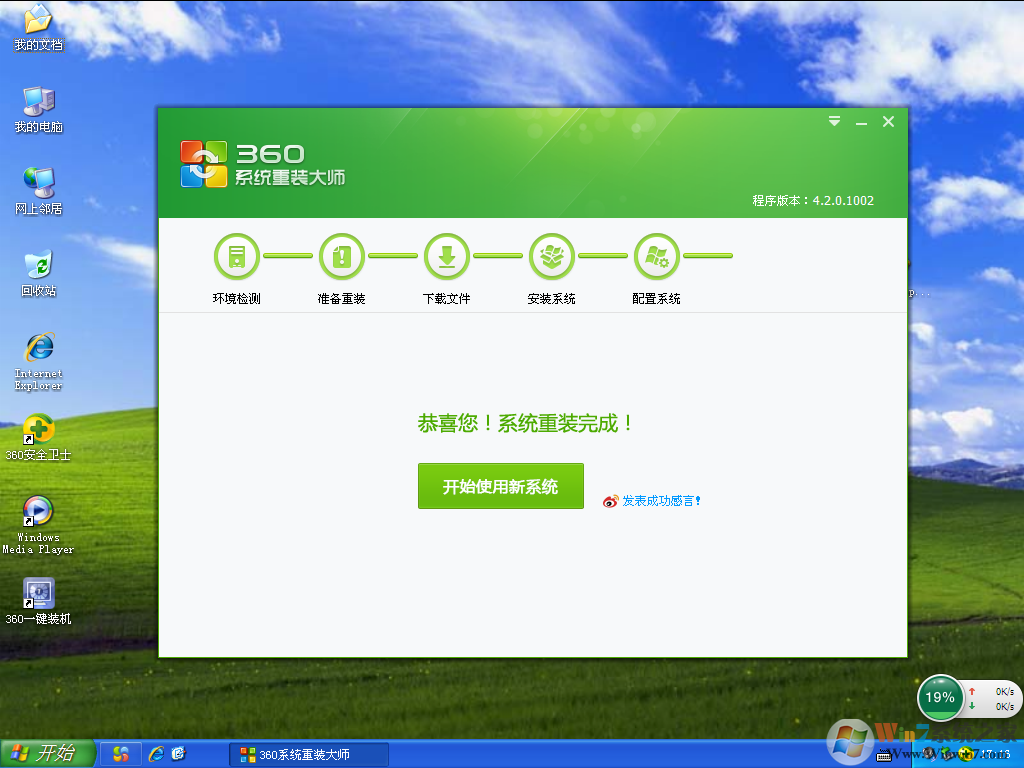Open 我的电脑 from the desktop
The height and width of the screenshot is (768, 1024).
(x=38, y=100)
